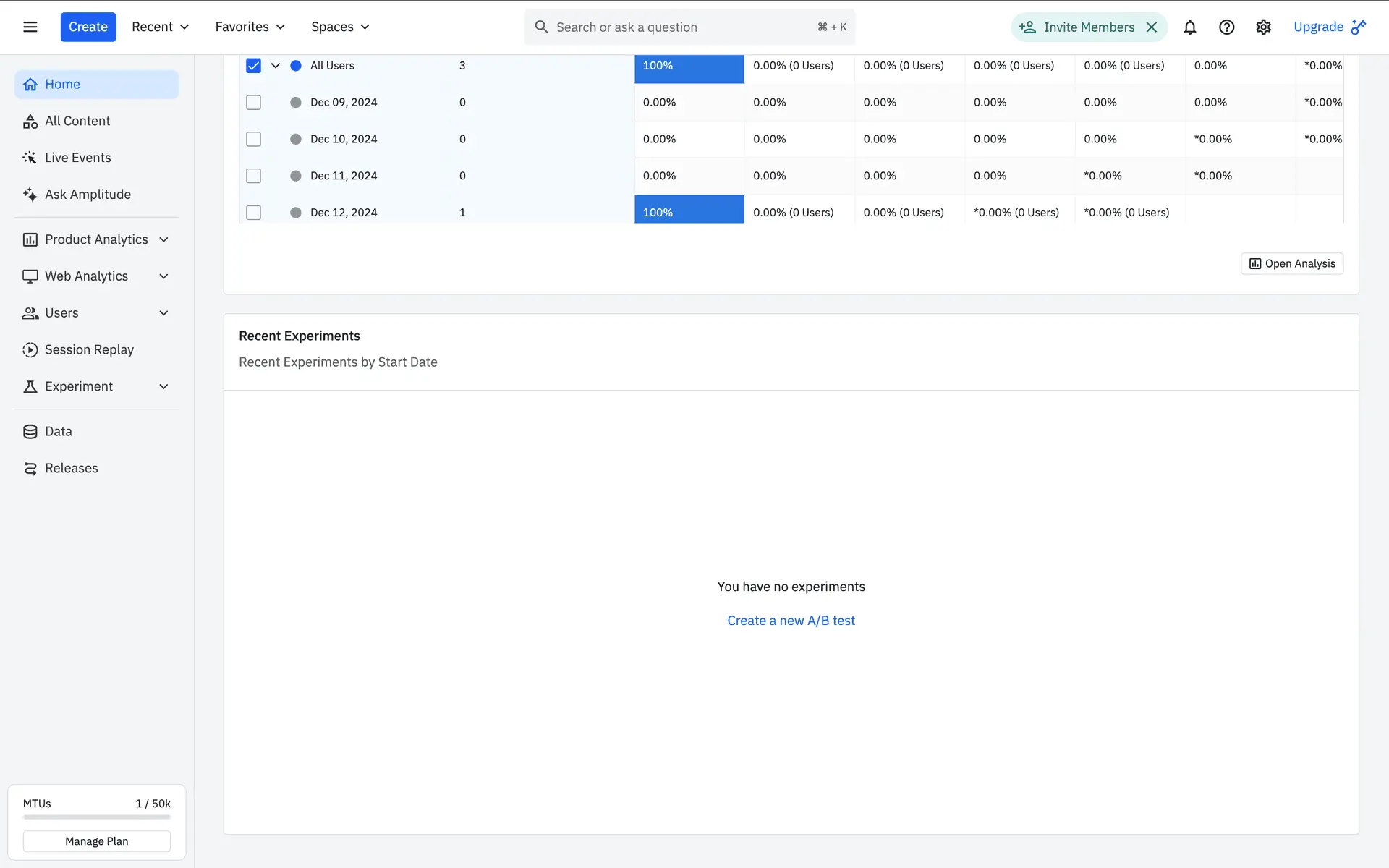The height and width of the screenshot is (868, 1389).
Task: Open the help question mark icon
Action: pyautogui.click(x=1226, y=27)
